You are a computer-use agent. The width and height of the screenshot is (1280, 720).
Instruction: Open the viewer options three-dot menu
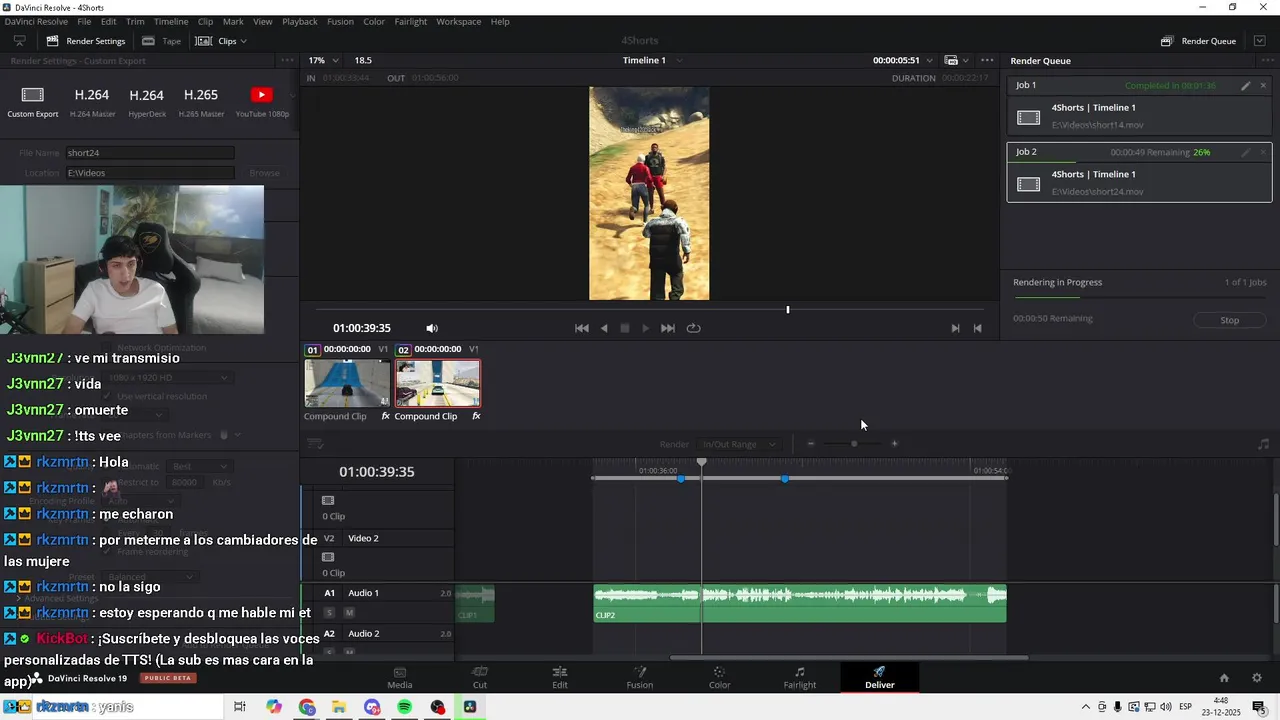coord(987,60)
